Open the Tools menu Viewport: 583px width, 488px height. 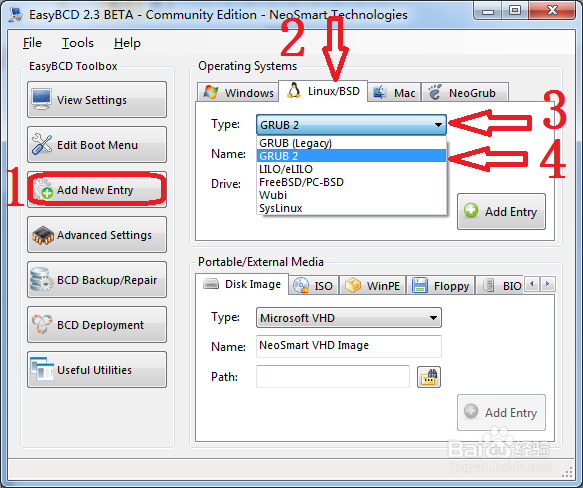pyautogui.click(x=78, y=43)
